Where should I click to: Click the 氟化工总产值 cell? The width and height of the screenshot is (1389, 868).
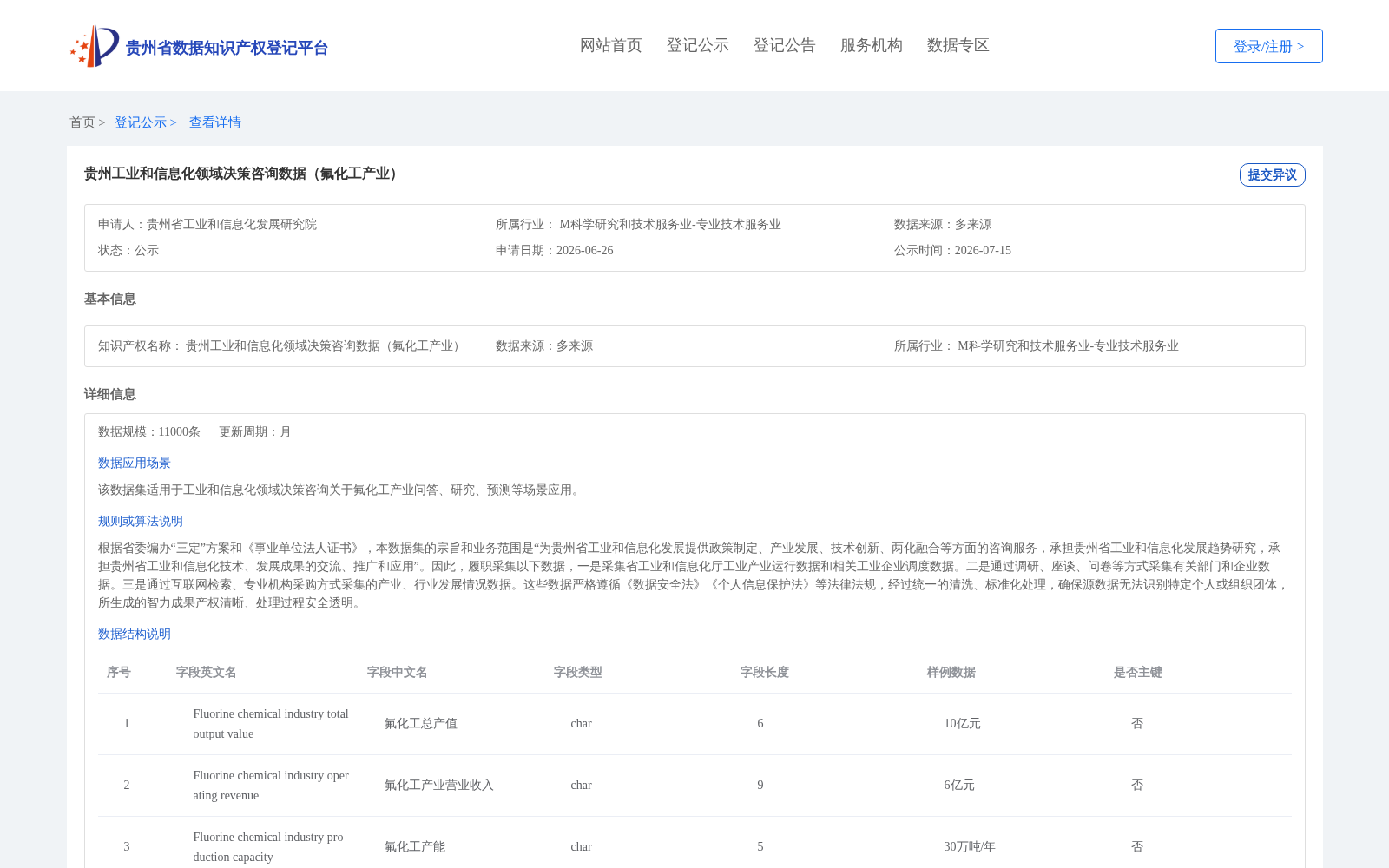(x=421, y=723)
